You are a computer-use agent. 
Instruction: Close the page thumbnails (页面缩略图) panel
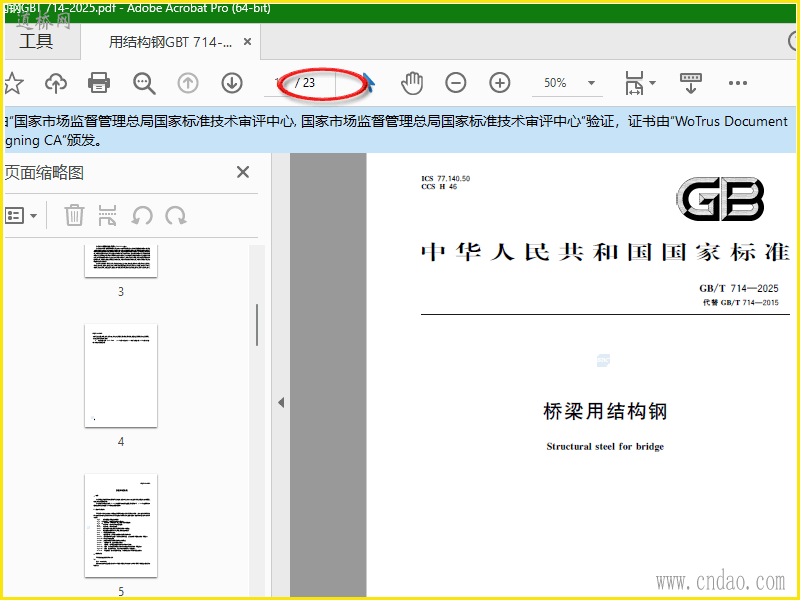[243, 172]
